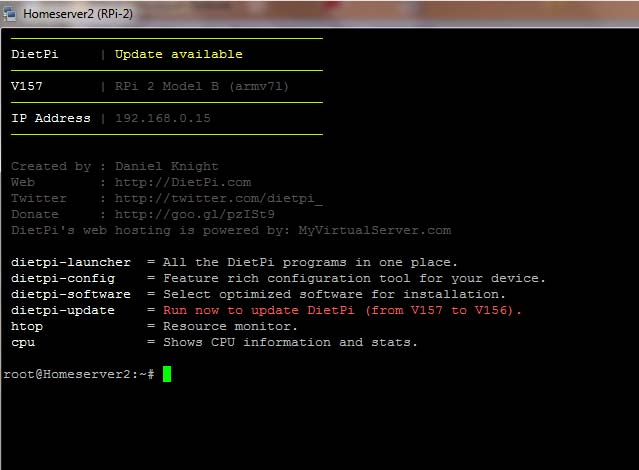Click red 'Run now to update DietPi' message

[x=342, y=310]
